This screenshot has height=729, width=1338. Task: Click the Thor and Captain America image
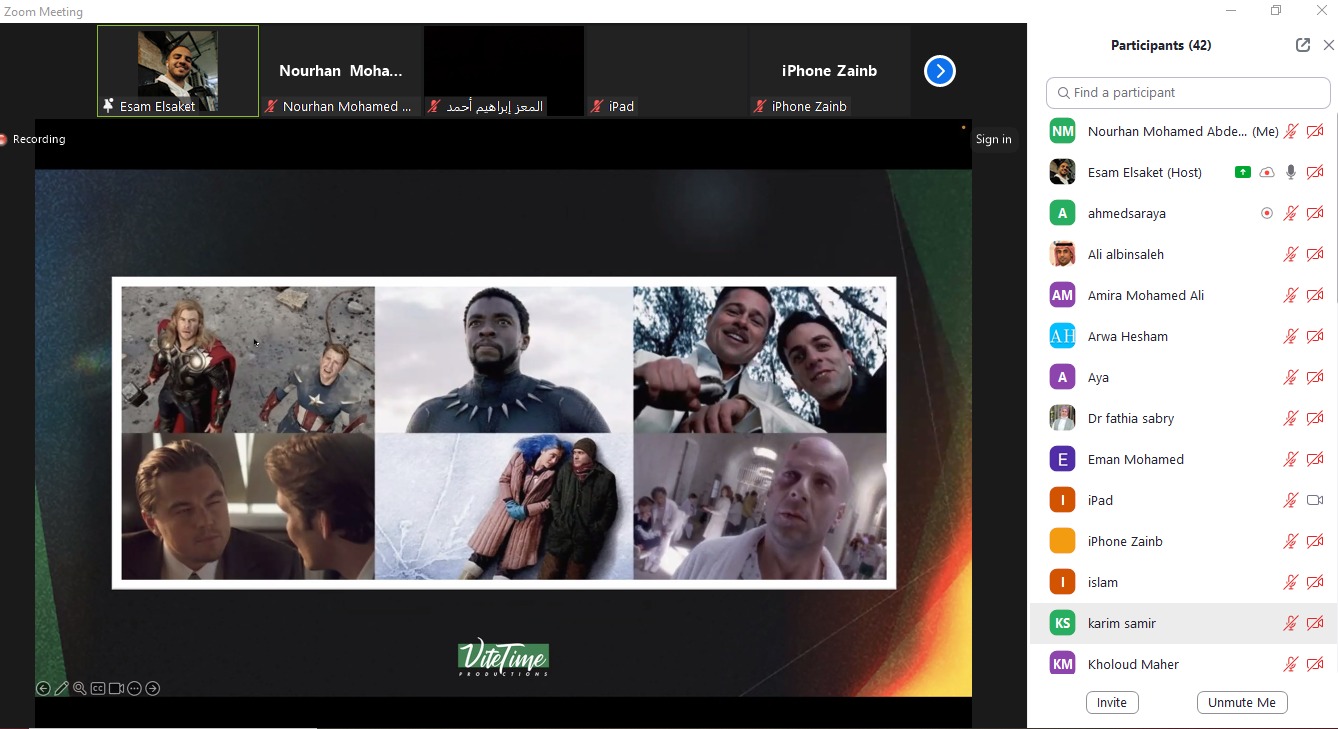pyautogui.click(x=248, y=360)
